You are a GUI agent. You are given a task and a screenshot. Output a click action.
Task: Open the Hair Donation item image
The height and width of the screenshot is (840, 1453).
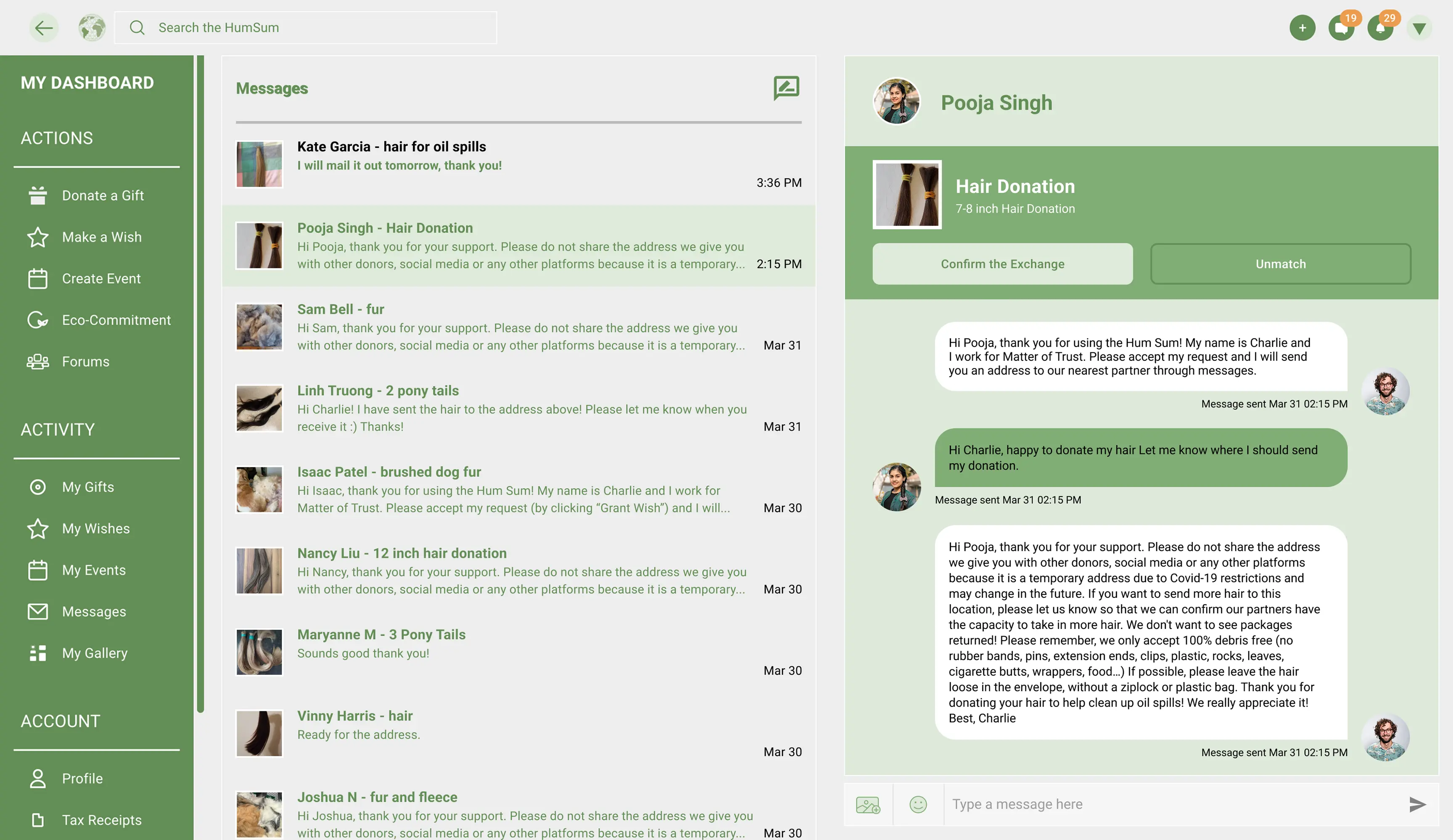[x=907, y=194]
